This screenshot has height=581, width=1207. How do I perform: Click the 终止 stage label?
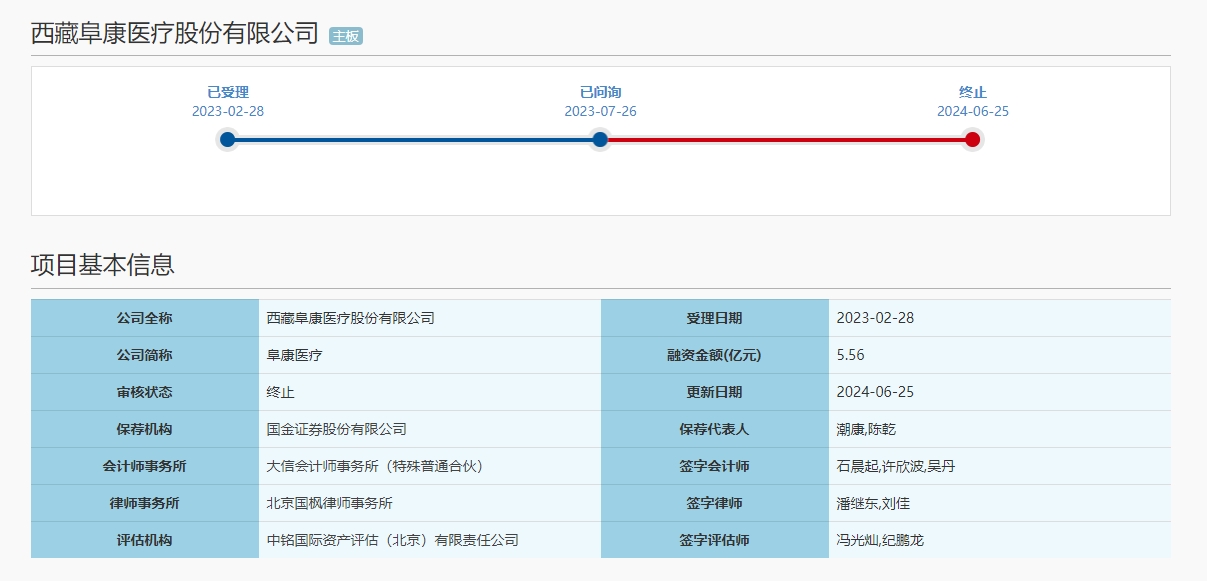click(973, 92)
